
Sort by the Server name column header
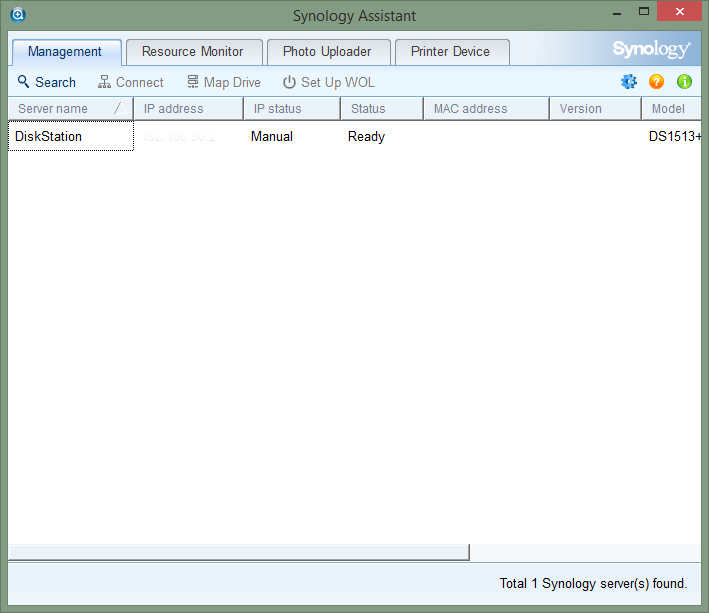[x=71, y=108]
